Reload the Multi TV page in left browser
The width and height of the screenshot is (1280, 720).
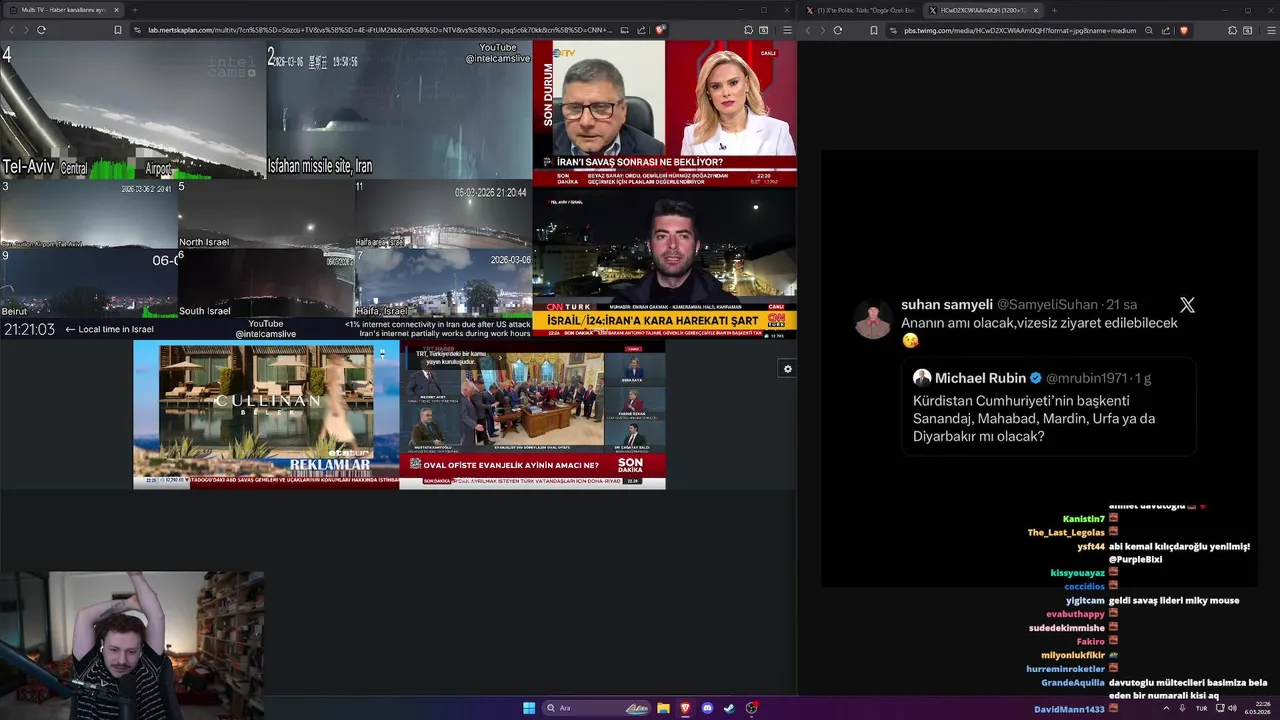click(x=41, y=30)
